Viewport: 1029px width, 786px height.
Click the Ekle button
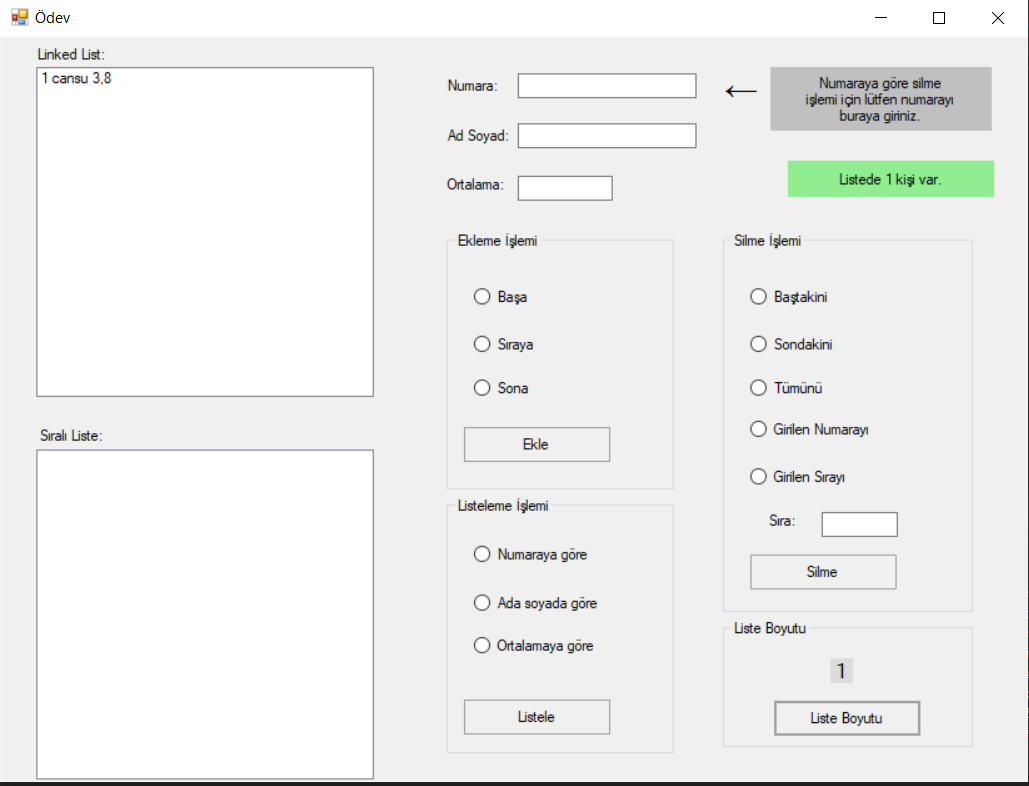click(537, 444)
